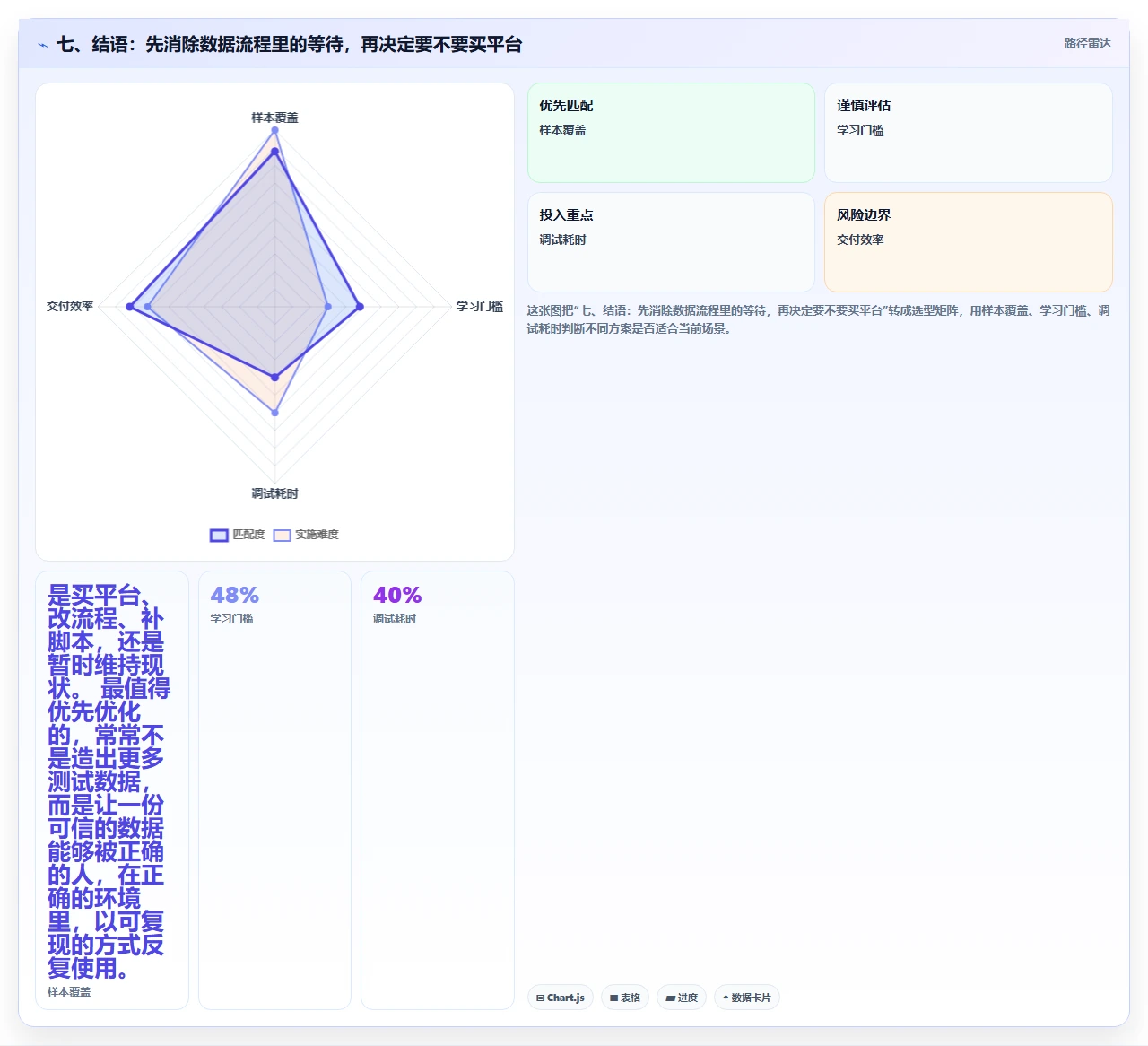
Task: Toggle the 实施难度 legend swatch
Action: (x=282, y=535)
